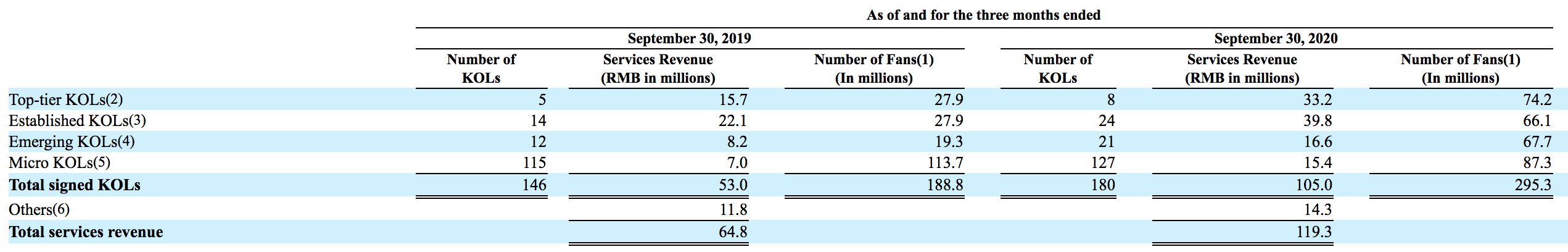
Task: Click Established KOLs count '24'
Action: click(x=1107, y=120)
